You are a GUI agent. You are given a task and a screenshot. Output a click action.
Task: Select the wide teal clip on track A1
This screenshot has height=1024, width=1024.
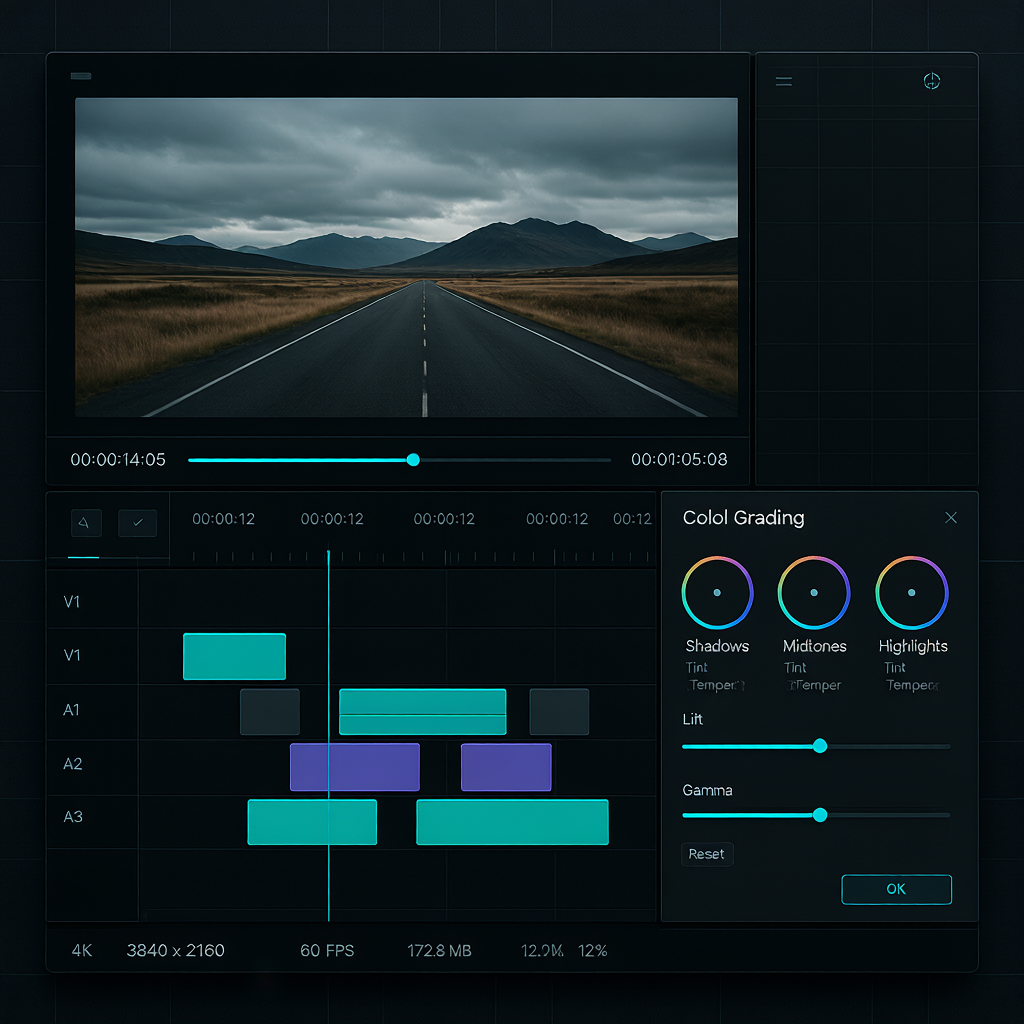423,712
